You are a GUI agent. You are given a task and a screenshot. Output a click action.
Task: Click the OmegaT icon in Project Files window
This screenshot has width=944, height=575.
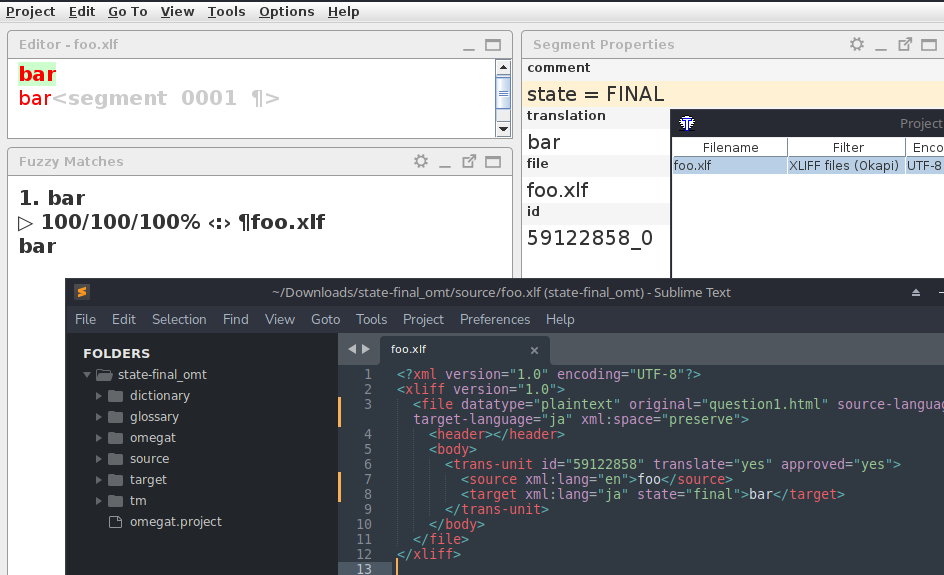click(687, 123)
